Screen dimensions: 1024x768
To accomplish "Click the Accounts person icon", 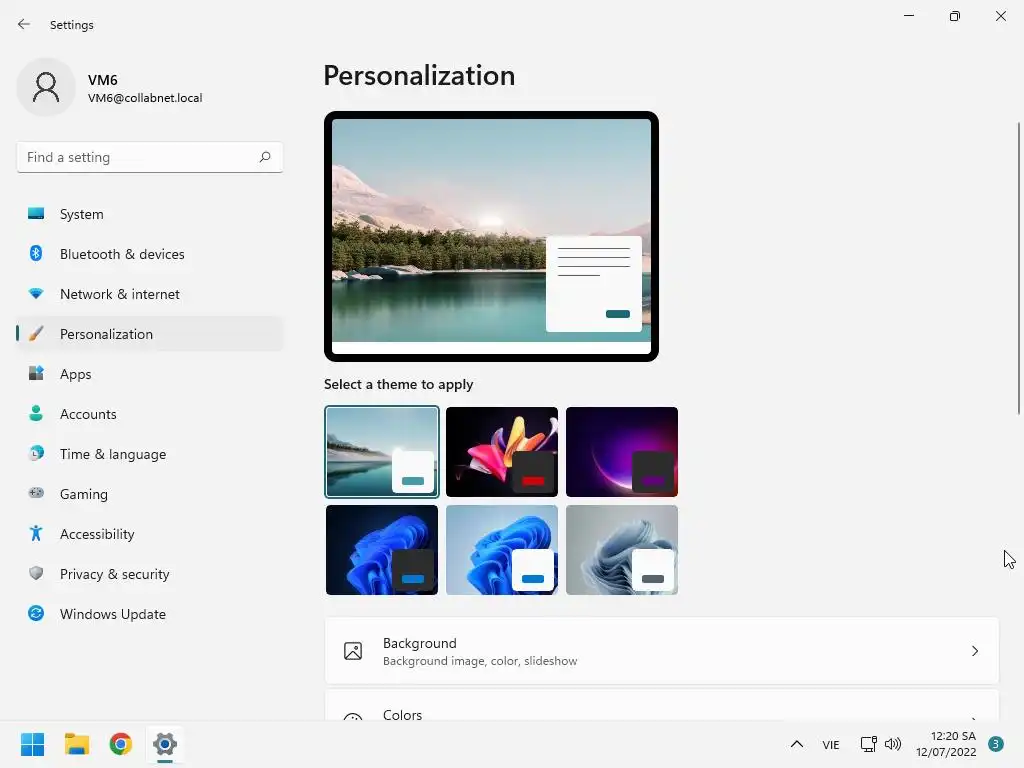I will tap(36, 413).
